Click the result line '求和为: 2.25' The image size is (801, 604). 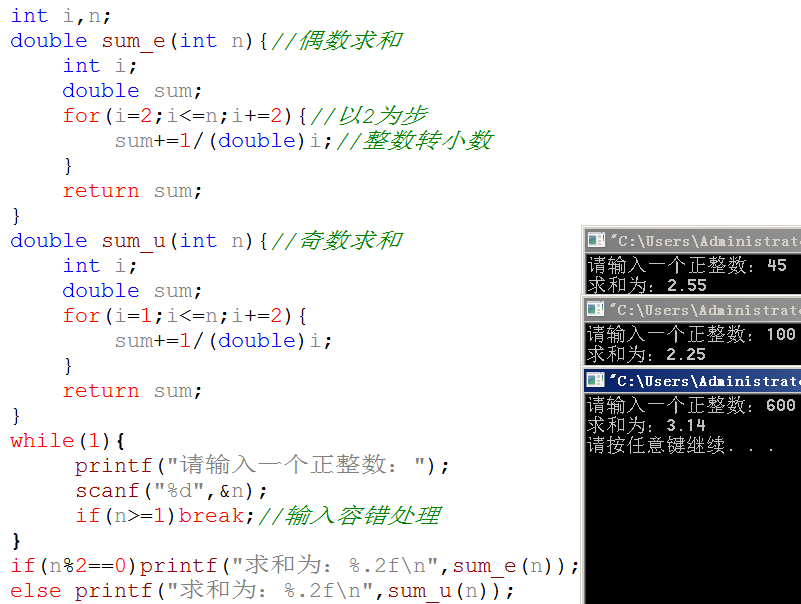(x=647, y=354)
